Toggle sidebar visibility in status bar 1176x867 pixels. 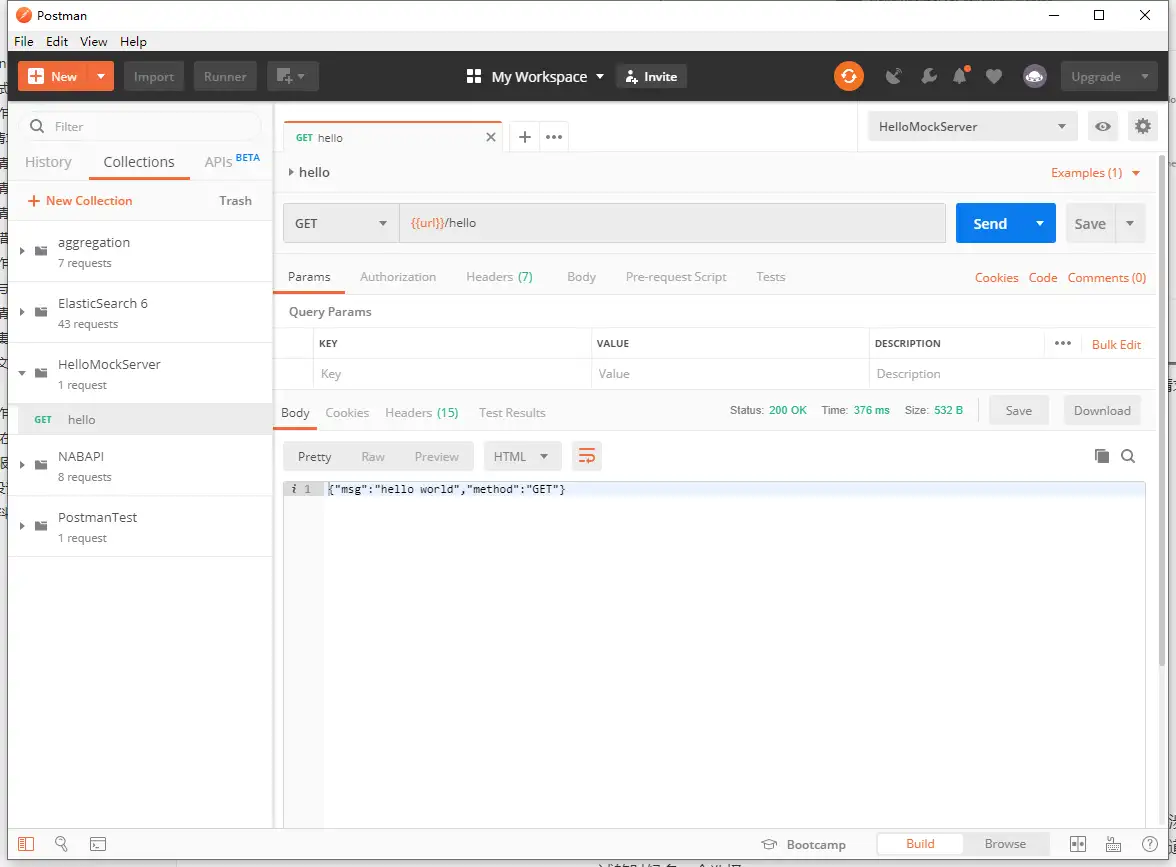coord(26,844)
